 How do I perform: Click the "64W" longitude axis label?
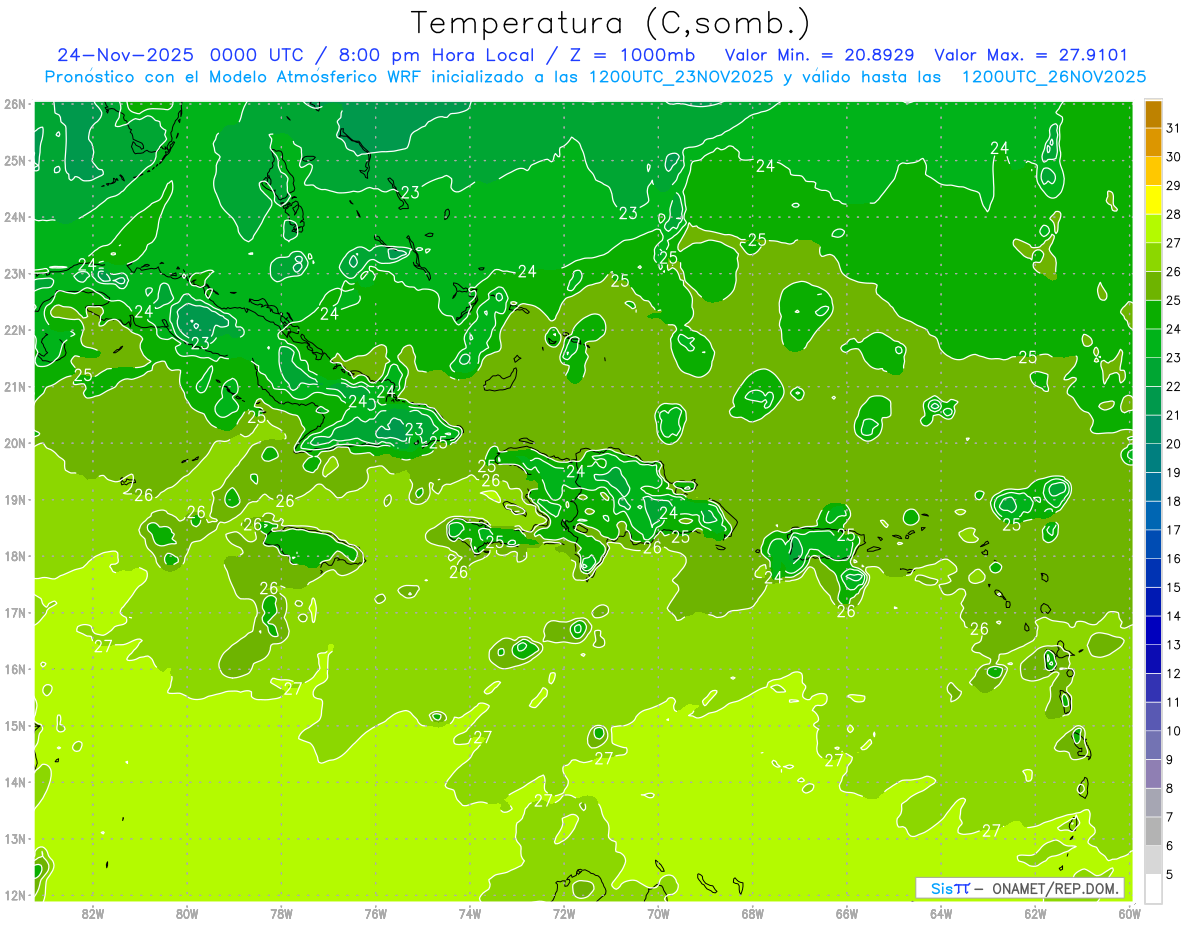(941, 913)
